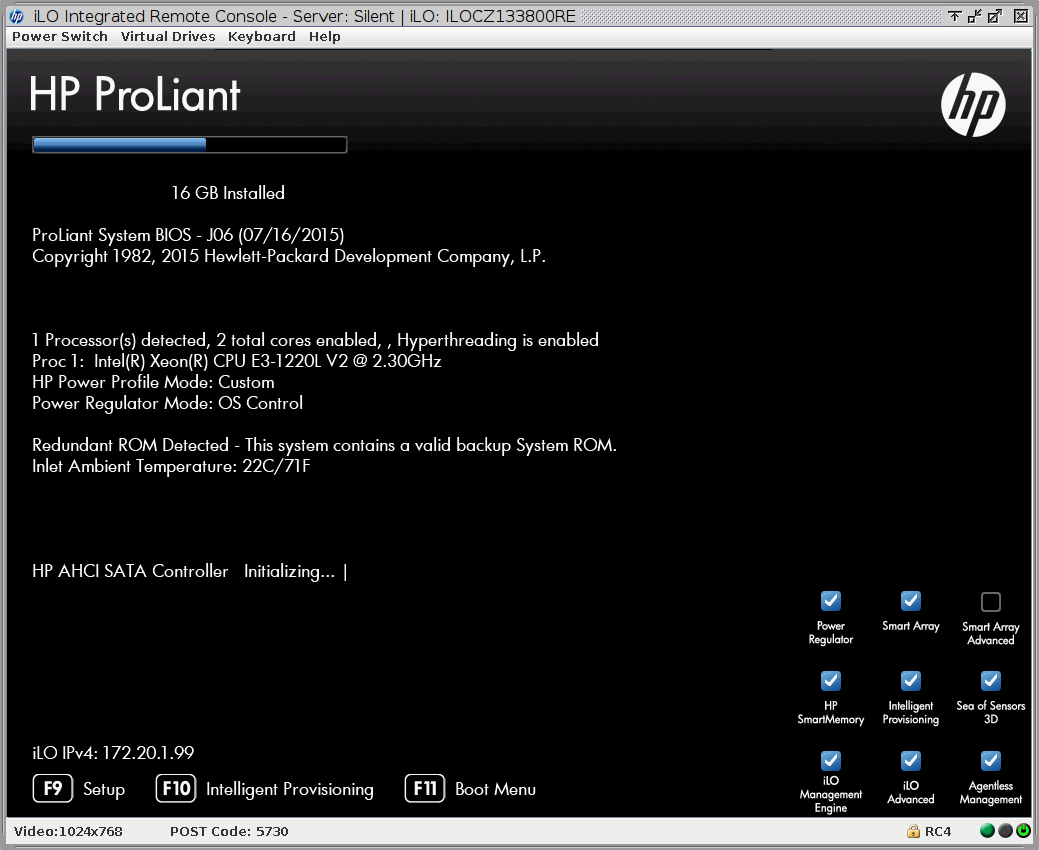Click the RC4 label in status bar
1039x850 pixels.
[x=938, y=831]
